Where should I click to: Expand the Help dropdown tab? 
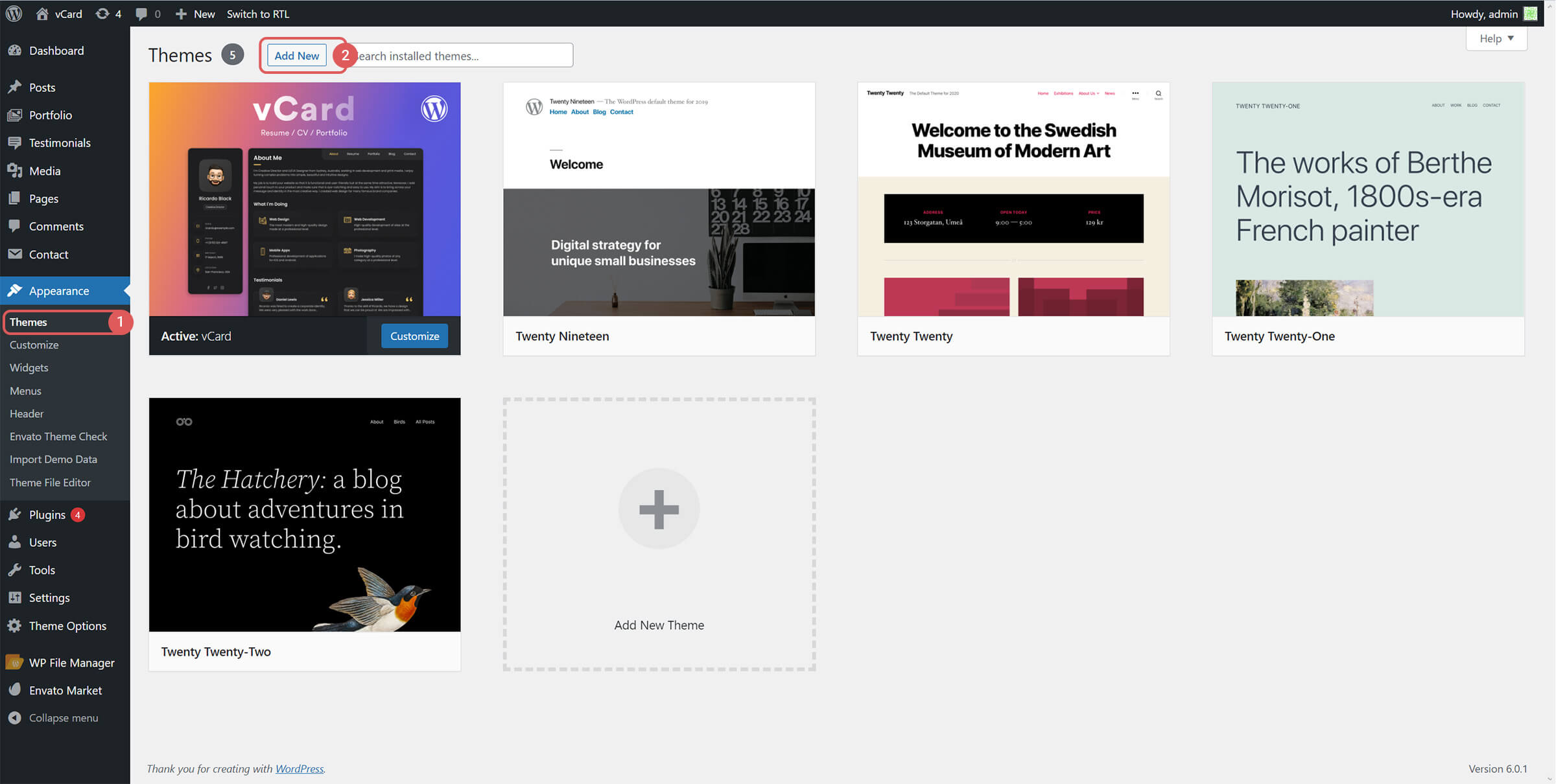[x=1496, y=38]
